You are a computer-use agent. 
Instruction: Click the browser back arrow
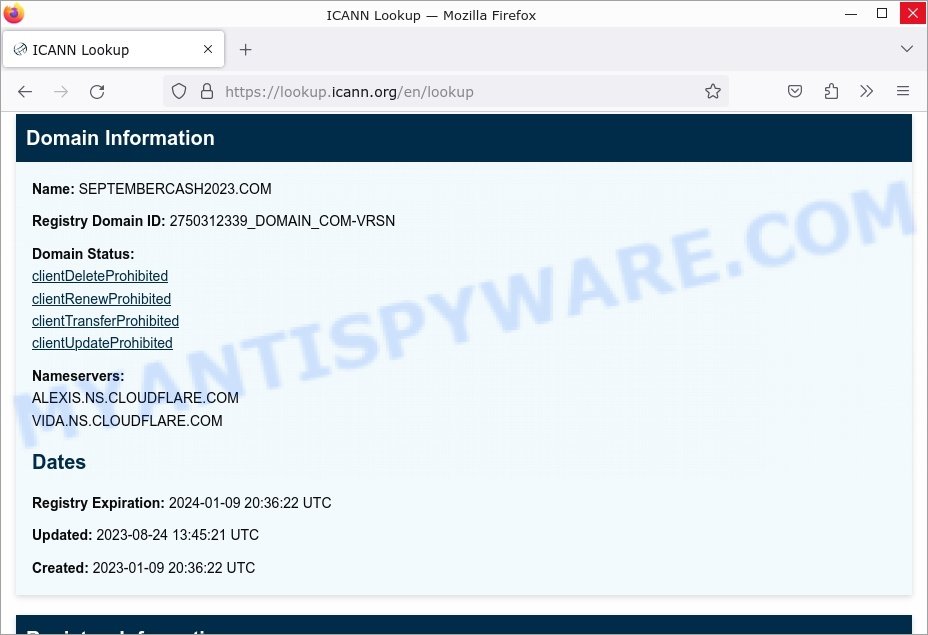tap(25, 92)
